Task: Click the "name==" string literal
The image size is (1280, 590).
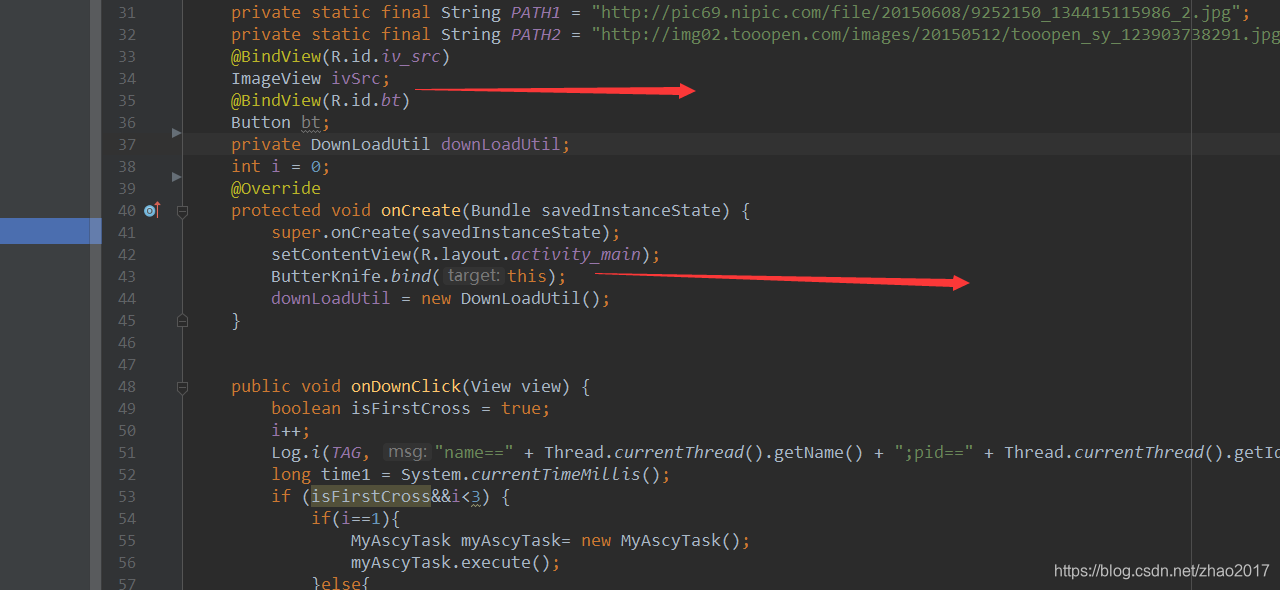Action: 474,452
